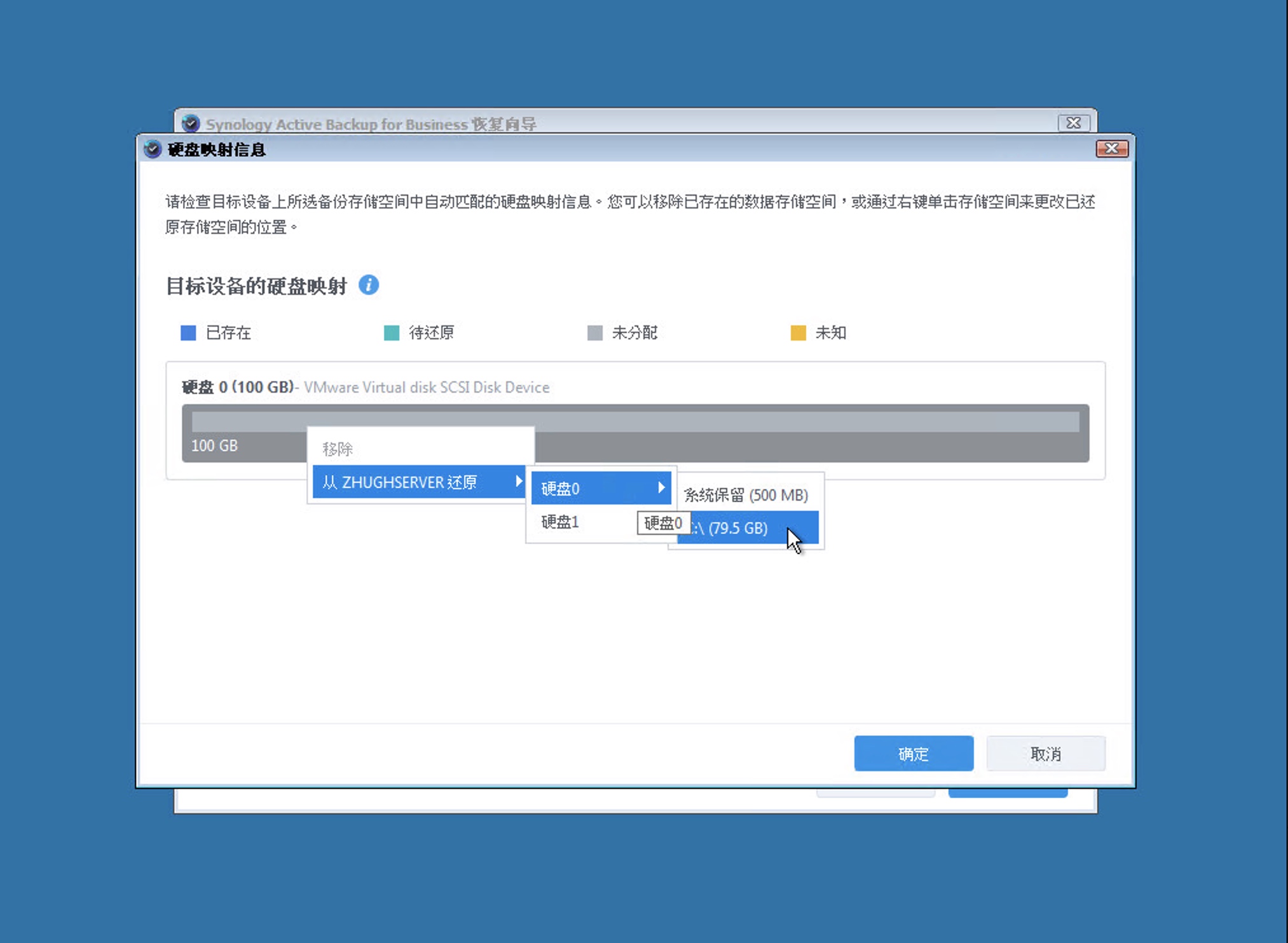
Task: Click the Synology logo in the background 恢复向导 window
Action: [191, 123]
